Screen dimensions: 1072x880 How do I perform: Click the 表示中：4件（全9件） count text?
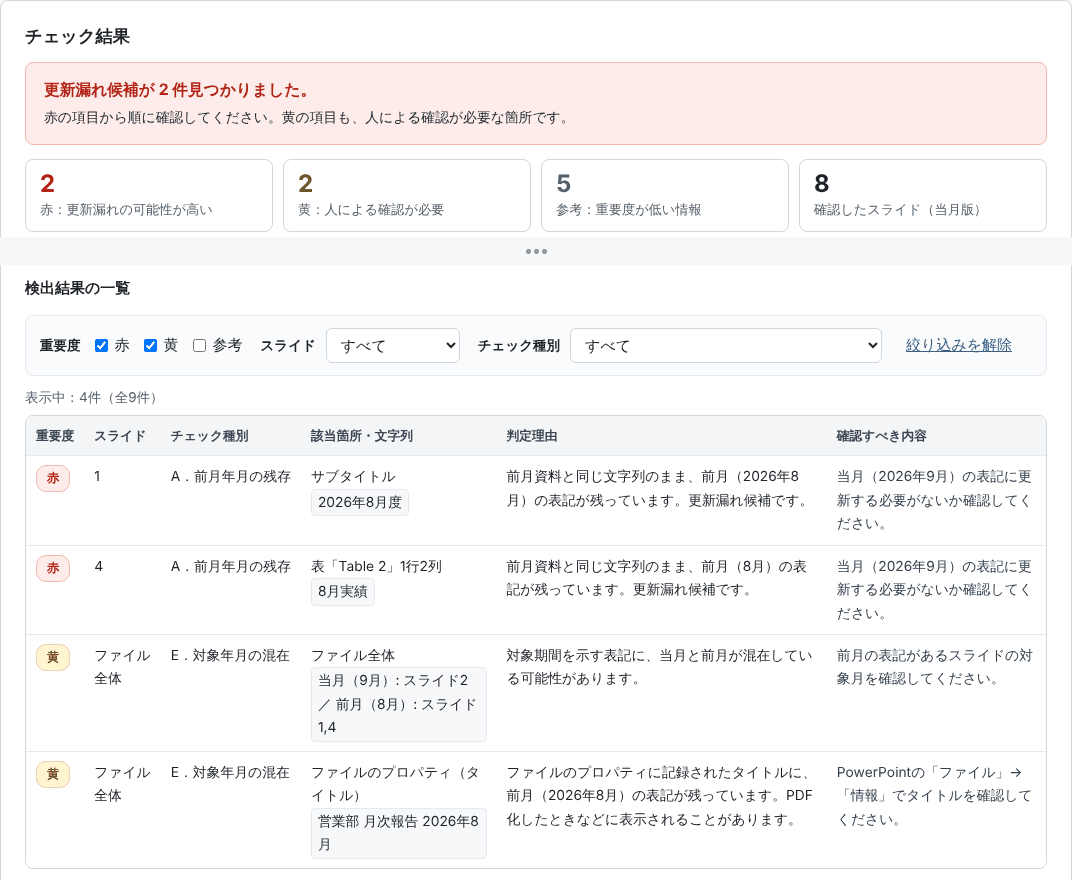(x=94, y=397)
